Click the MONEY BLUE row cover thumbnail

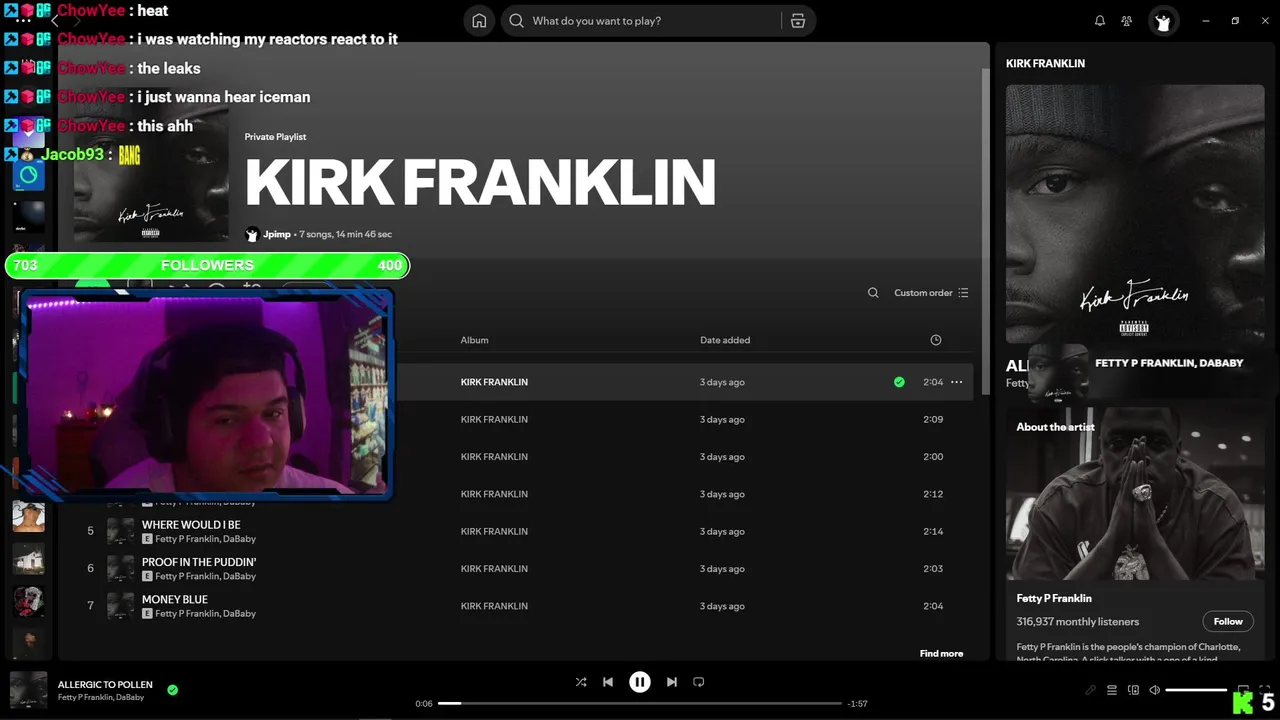point(120,606)
